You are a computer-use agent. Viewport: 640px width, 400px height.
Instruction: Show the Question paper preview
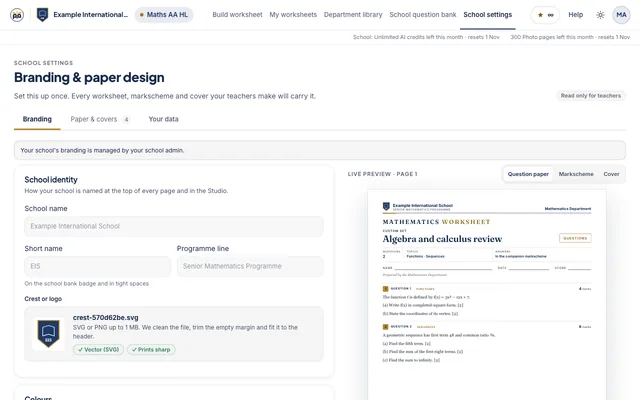coord(528,174)
